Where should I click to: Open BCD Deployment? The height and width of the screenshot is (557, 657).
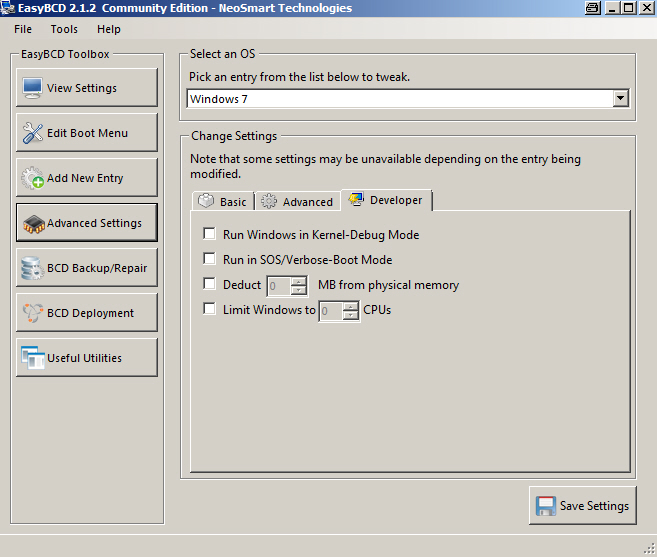(x=87, y=313)
